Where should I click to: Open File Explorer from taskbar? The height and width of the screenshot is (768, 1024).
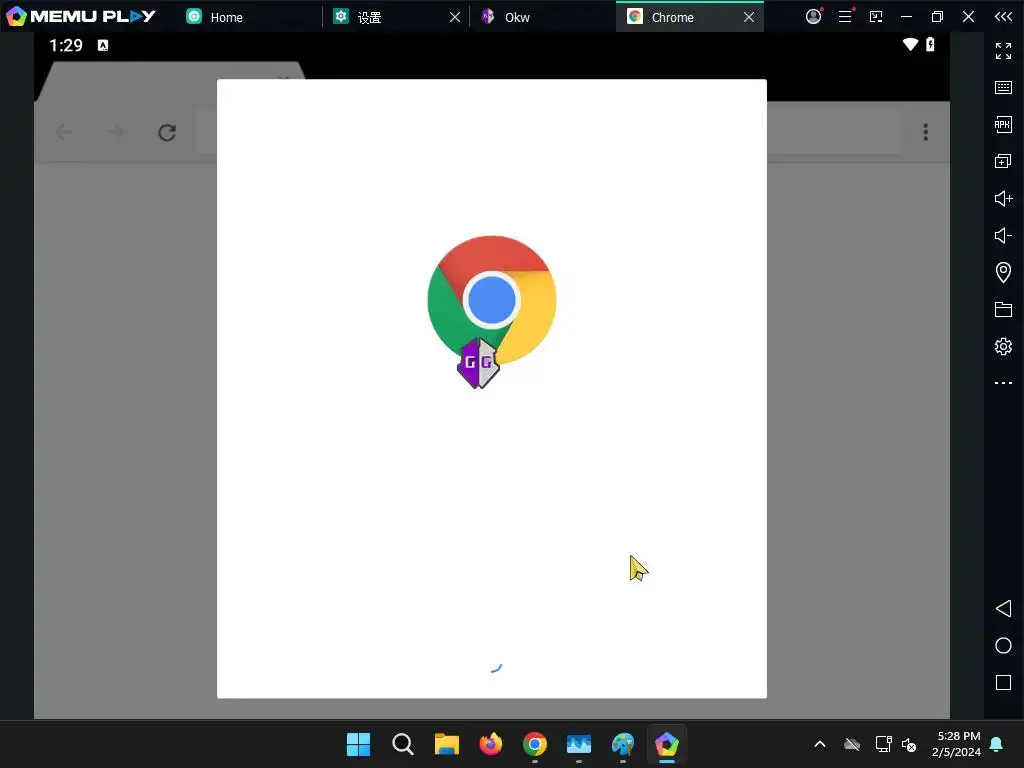(447, 744)
